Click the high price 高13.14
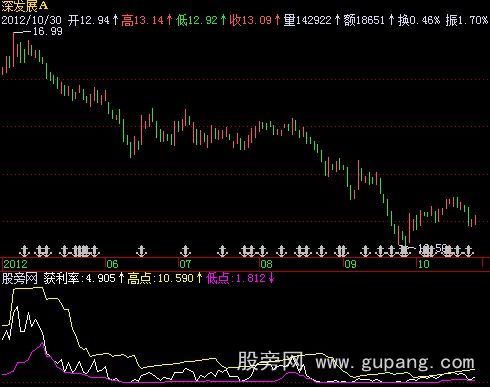Screen dimensions: 490x387 [142, 20]
